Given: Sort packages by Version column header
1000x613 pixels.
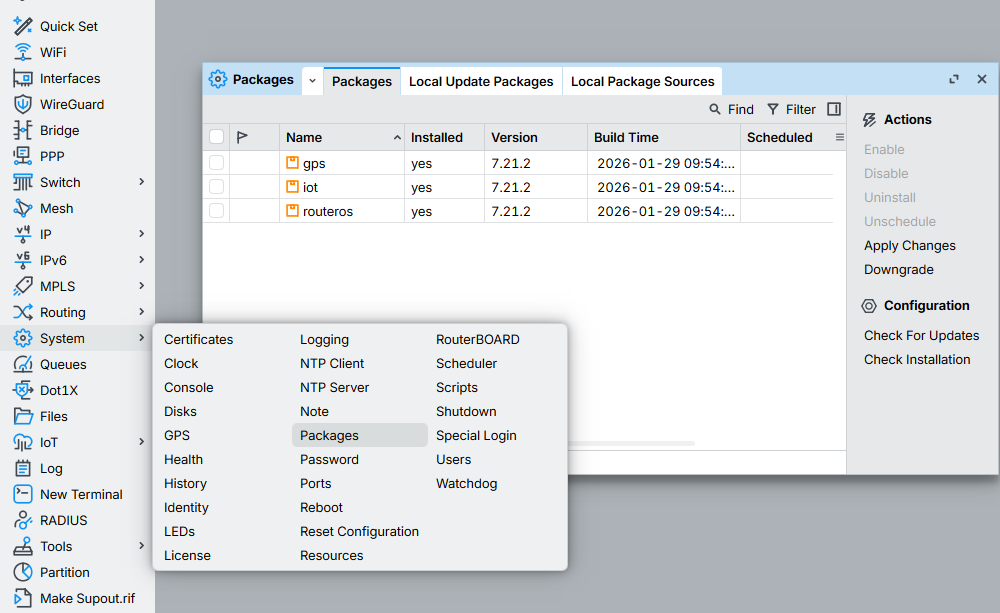Looking at the screenshot, I should point(515,137).
